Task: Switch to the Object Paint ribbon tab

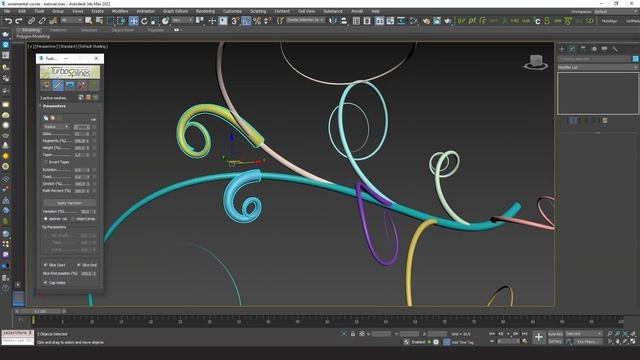Action: [122, 30]
